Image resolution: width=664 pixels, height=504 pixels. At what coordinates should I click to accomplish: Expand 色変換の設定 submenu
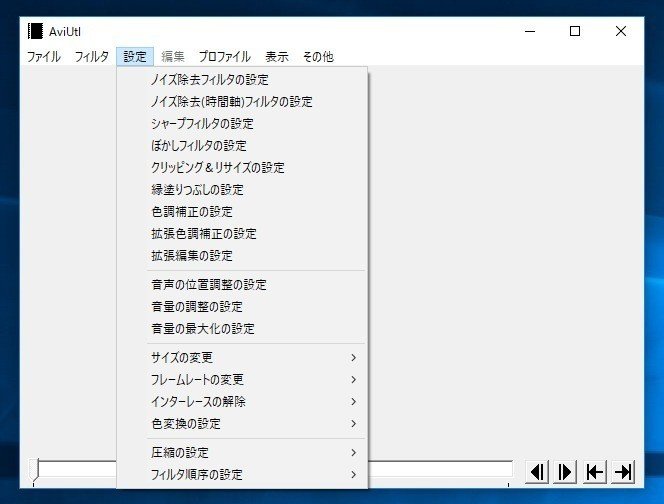coord(242,424)
